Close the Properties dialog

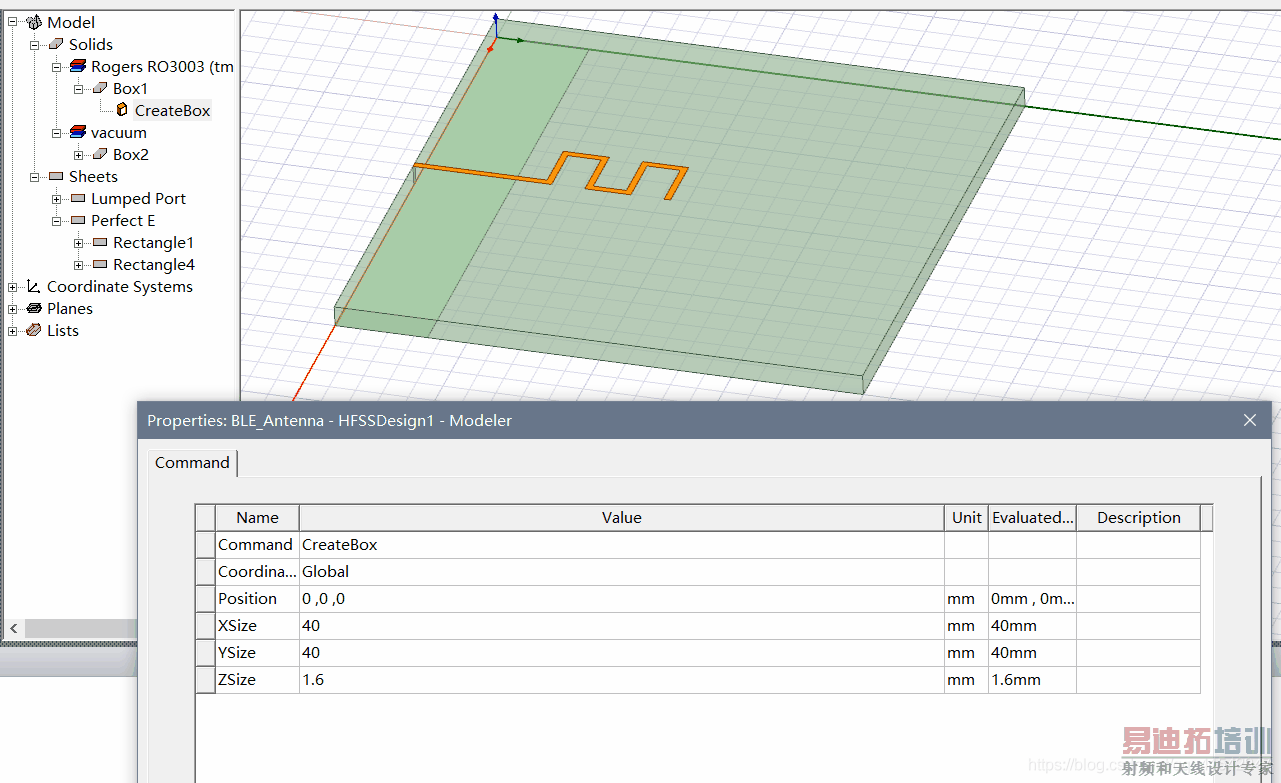click(1250, 420)
